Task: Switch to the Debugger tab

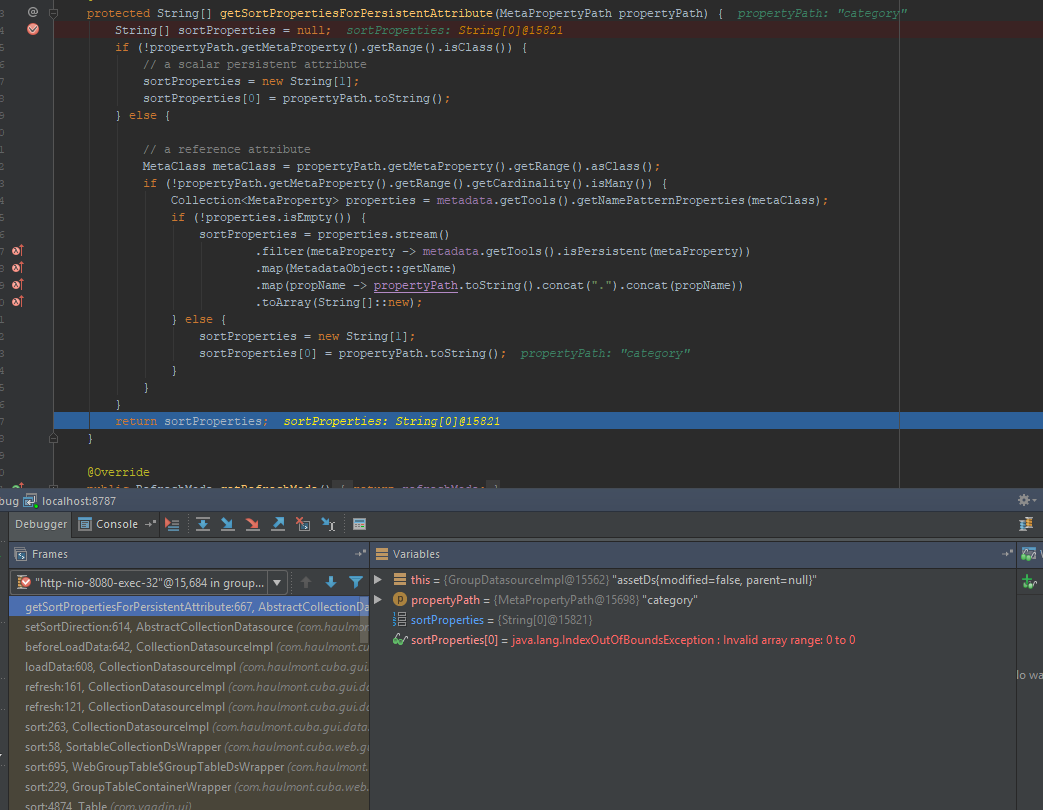Action: tap(41, 524)
